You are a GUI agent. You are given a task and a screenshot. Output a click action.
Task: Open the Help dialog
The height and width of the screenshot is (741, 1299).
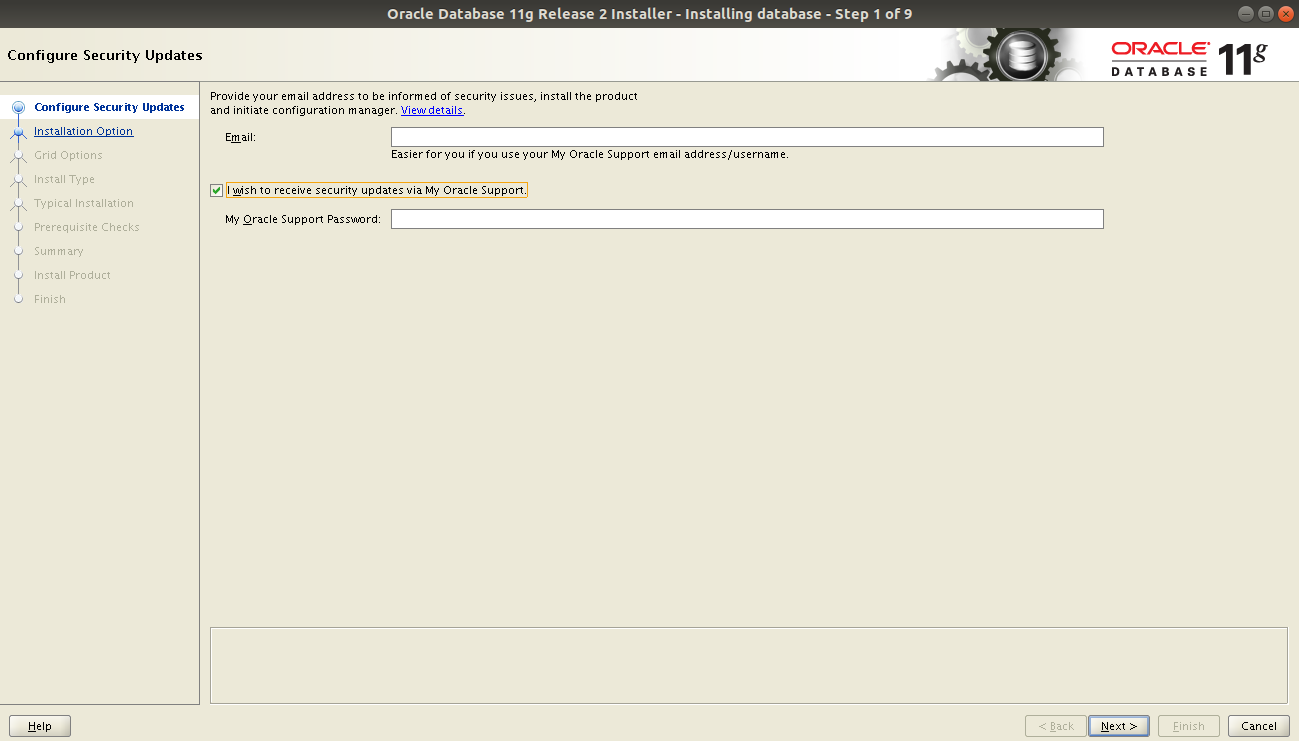pos(39,725)
